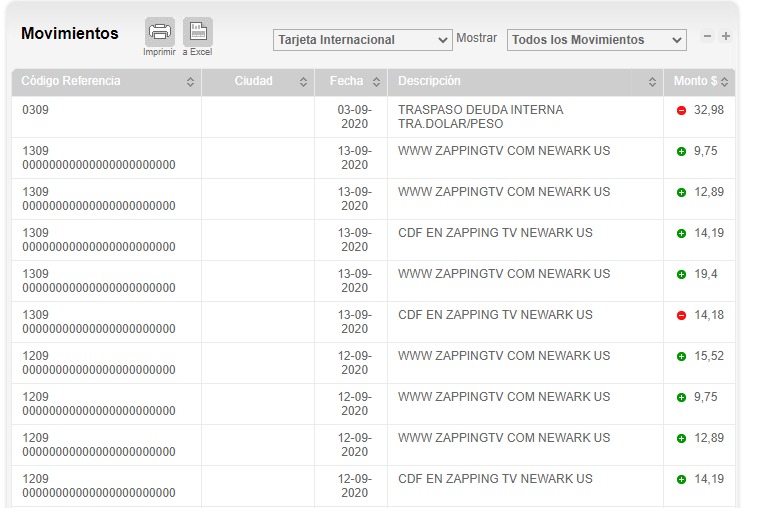Click the green plus icon beside 15,52
Image resolution: width=772 pixels, height=508 pixels.
(681, 356)
